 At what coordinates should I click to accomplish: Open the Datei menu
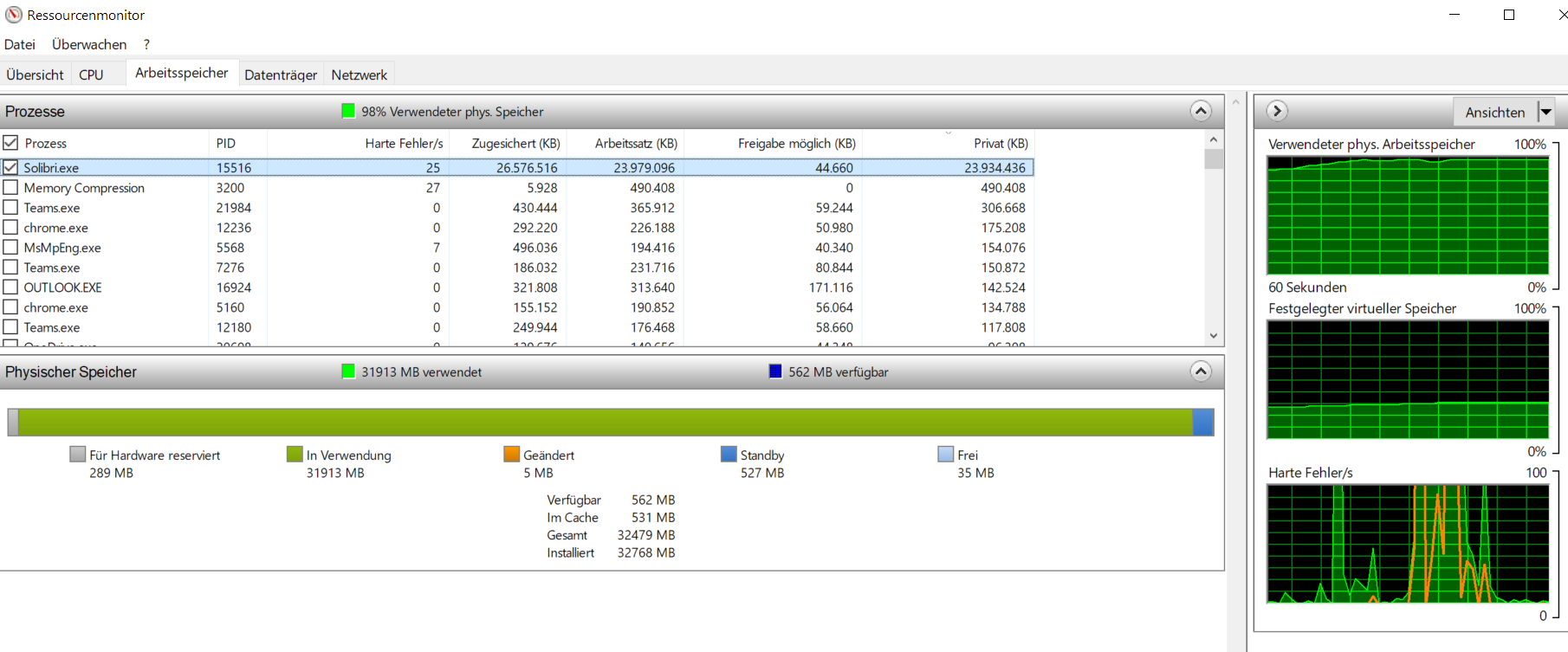click(20, 44)
